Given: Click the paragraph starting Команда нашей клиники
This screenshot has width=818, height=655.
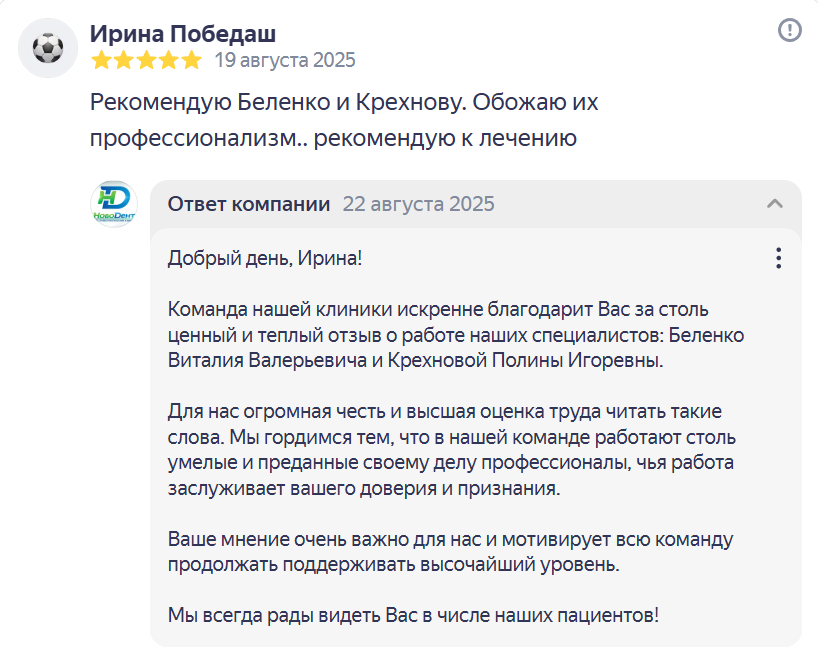Looking at the screenshot, I should (456, 335).
